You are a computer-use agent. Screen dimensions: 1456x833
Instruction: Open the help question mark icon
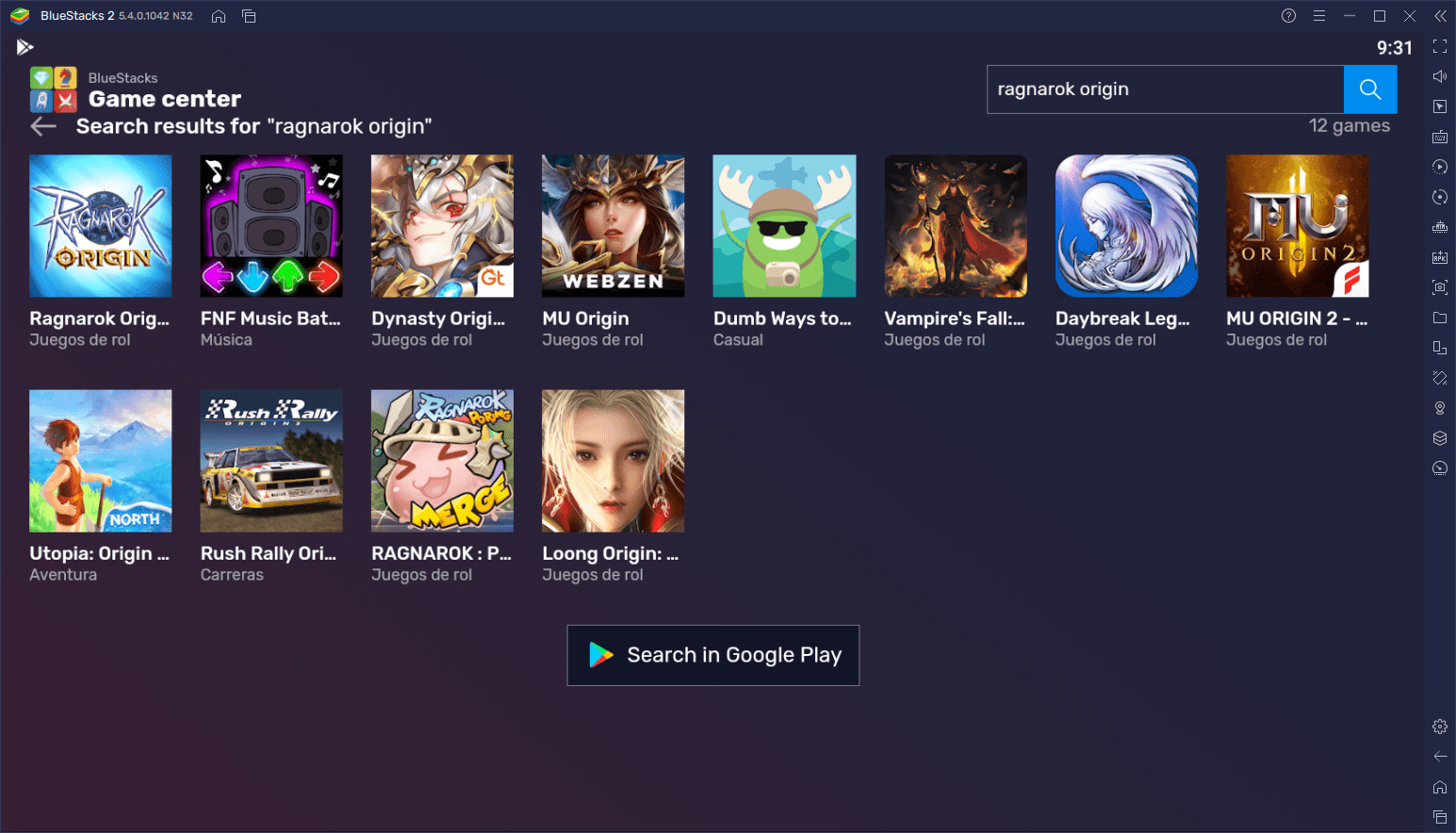[1288, 16]
